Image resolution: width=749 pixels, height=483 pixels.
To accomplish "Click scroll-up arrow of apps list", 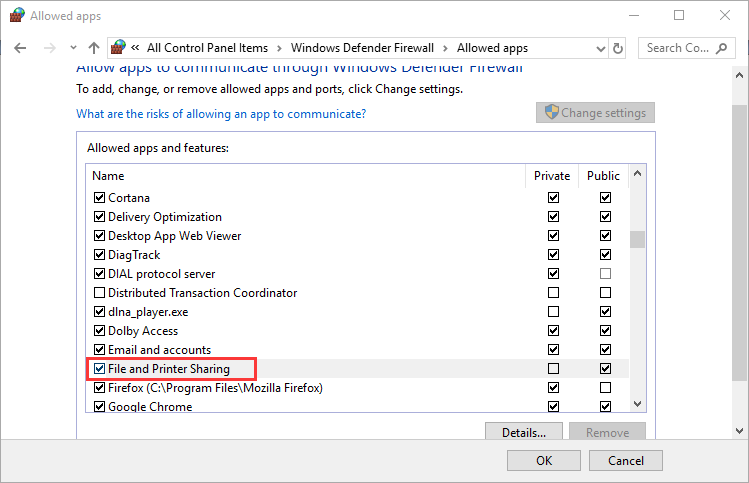I will (x=637, y=173).
